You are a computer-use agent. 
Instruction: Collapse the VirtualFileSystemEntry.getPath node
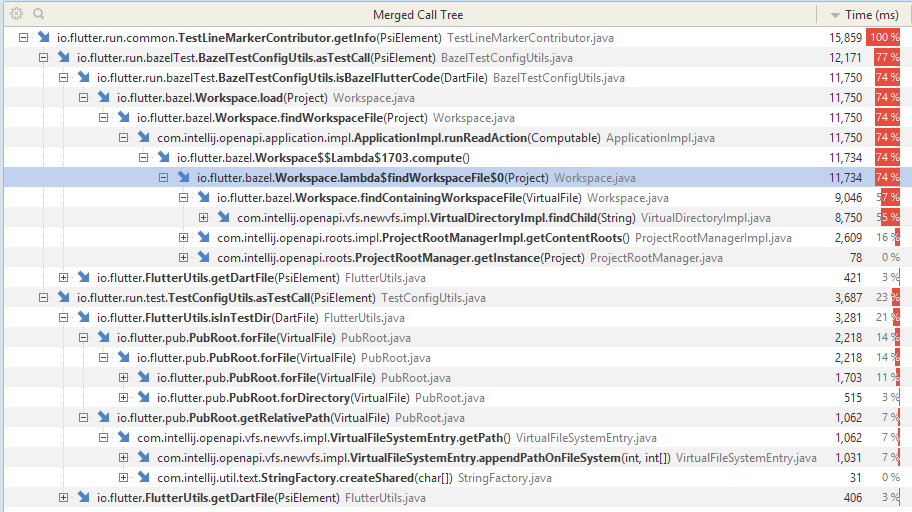(104, 438)
